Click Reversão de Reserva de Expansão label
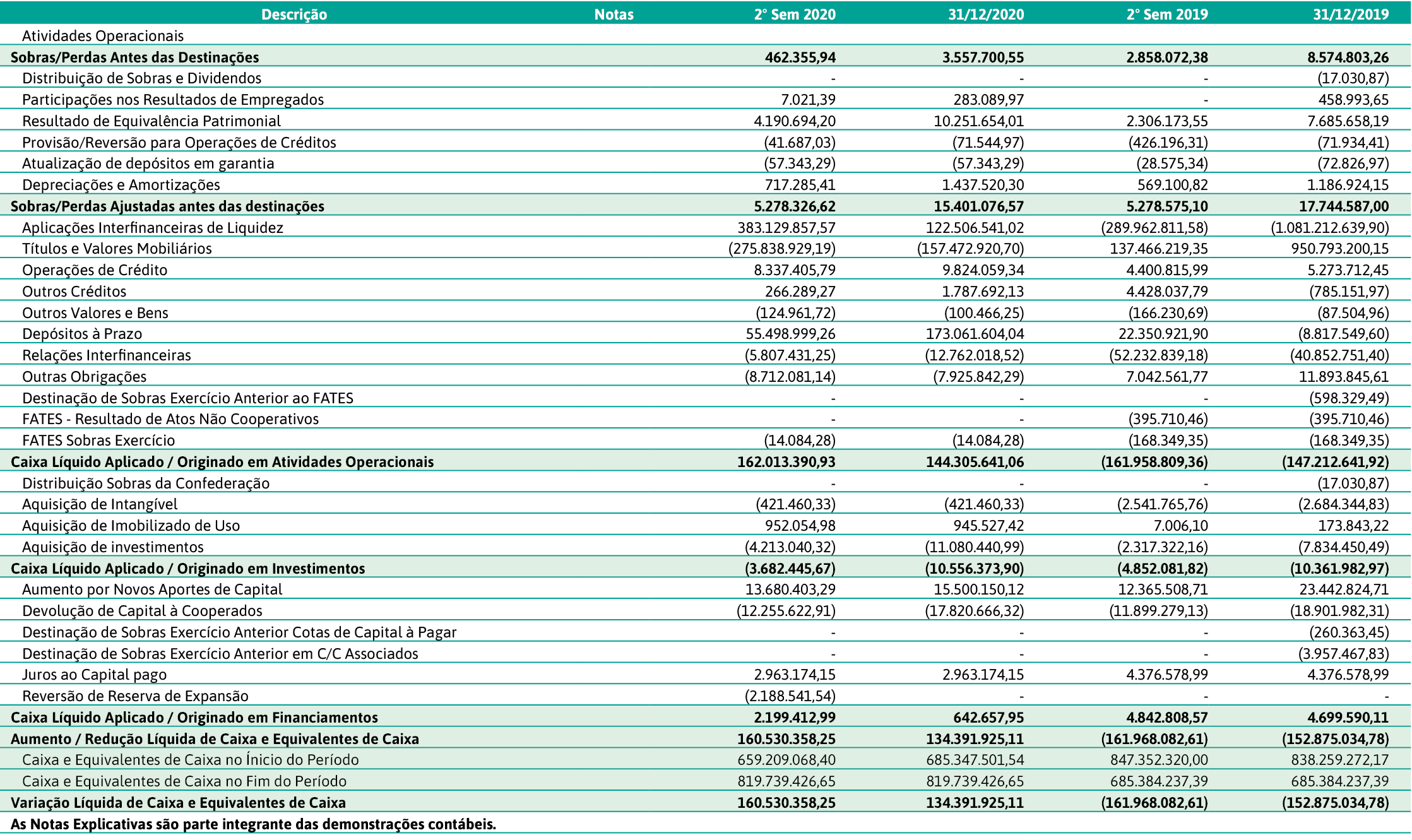Screen dimensions: 1412x840 pyautogui.click(x=135, y=696)
